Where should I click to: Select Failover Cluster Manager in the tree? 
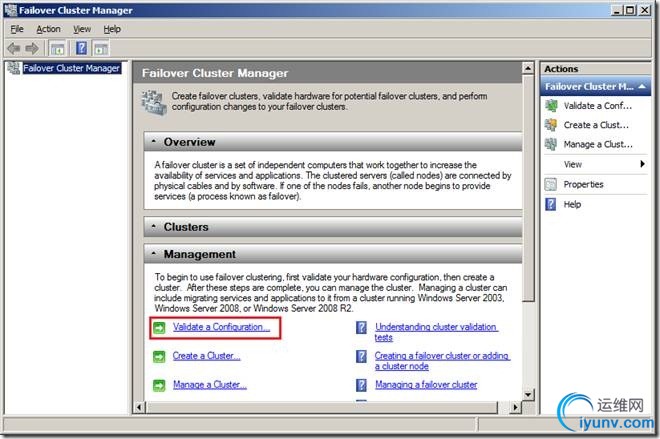point(72,68)
